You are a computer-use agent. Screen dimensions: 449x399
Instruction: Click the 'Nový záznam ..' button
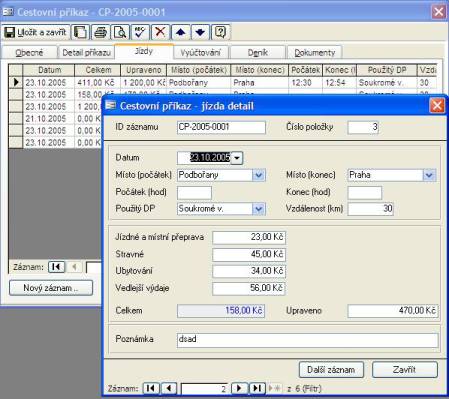pos(51,288)
